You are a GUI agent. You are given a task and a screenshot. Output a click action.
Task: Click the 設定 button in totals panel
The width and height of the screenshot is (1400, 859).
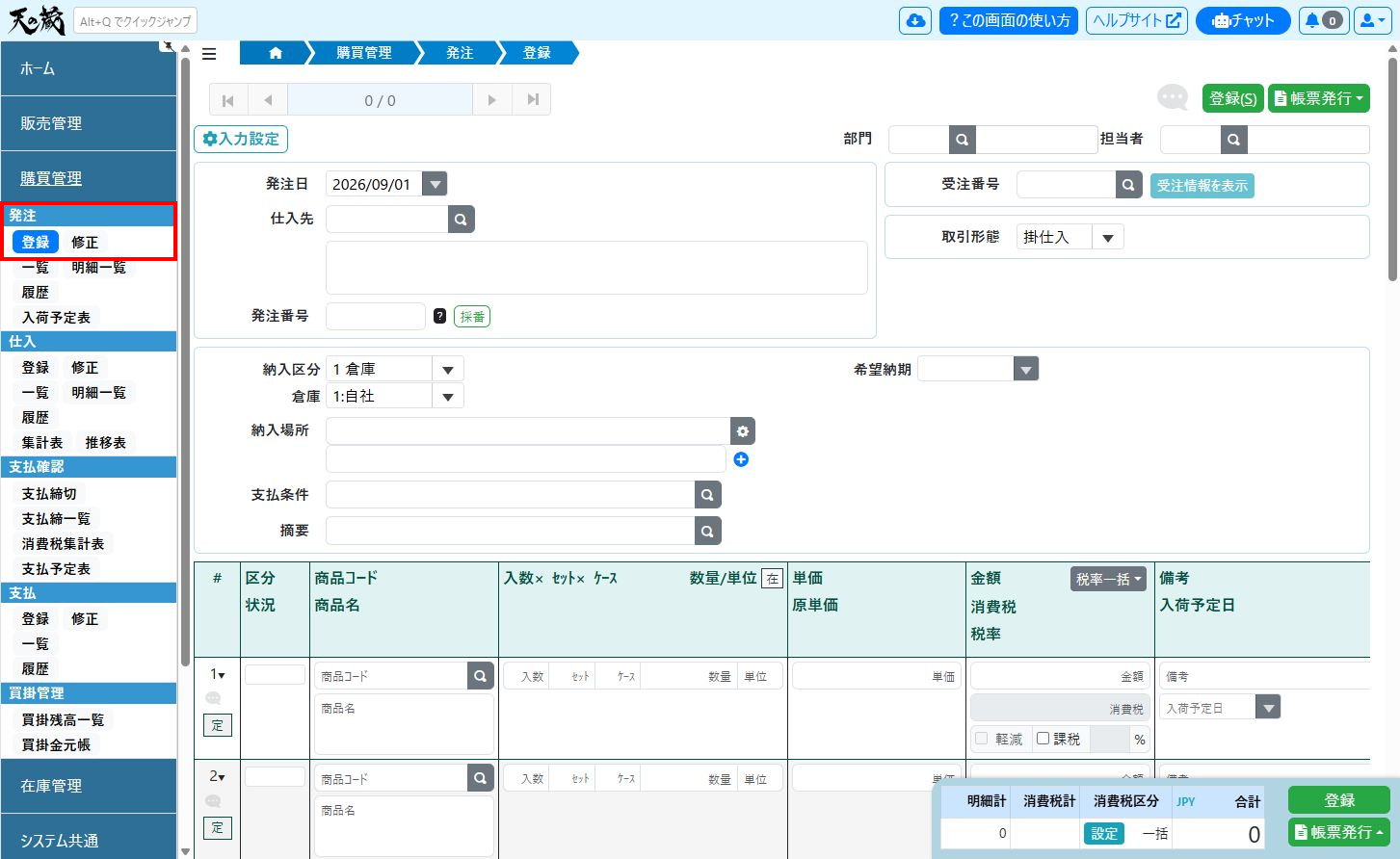[x=1104, y=833]
